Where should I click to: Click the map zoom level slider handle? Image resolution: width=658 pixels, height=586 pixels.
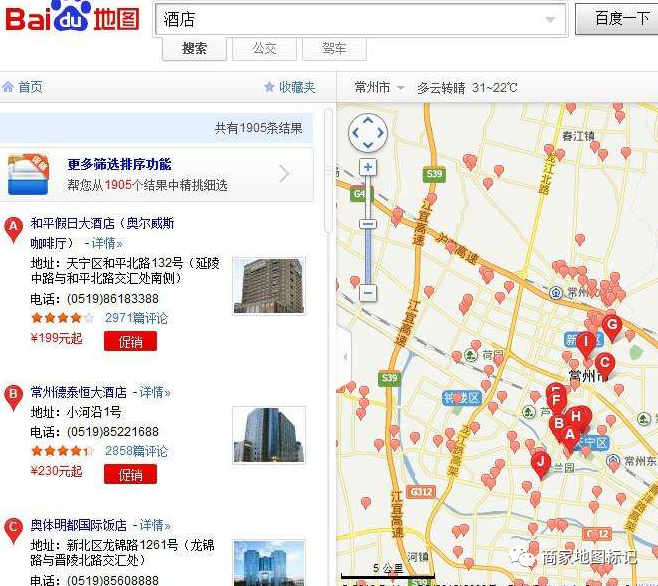coord(368,225)
